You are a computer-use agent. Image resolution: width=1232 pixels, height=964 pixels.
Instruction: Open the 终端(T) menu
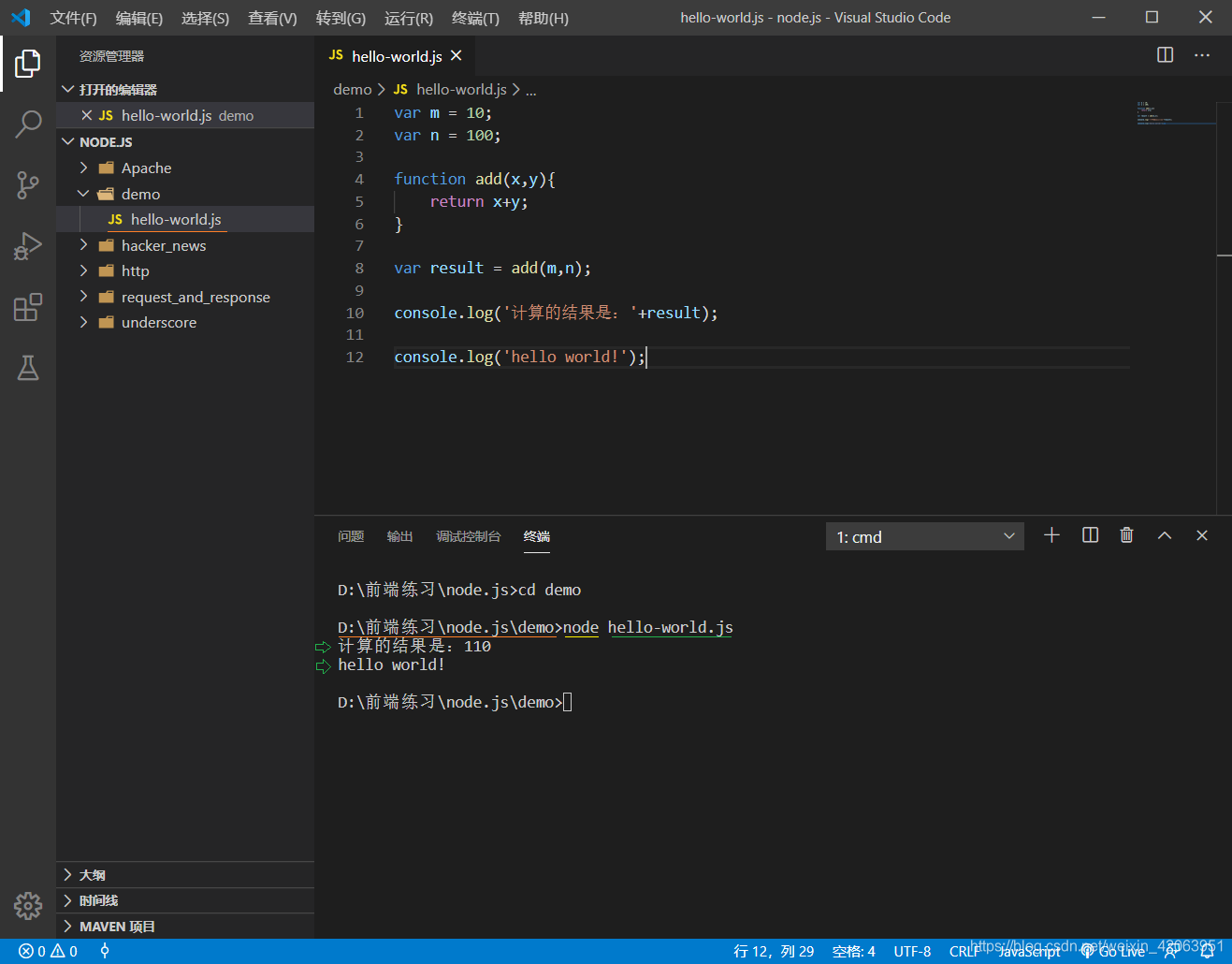coord(475,18)
